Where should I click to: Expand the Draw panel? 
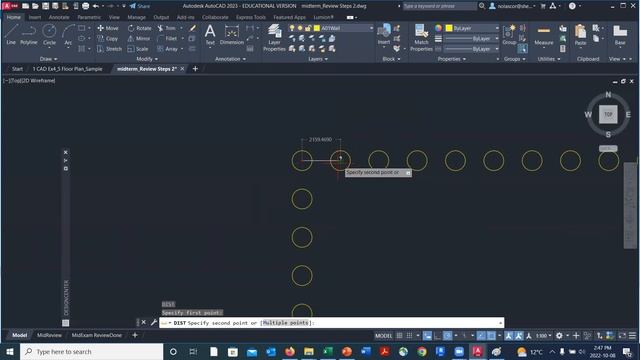click(x=49, y=59)
